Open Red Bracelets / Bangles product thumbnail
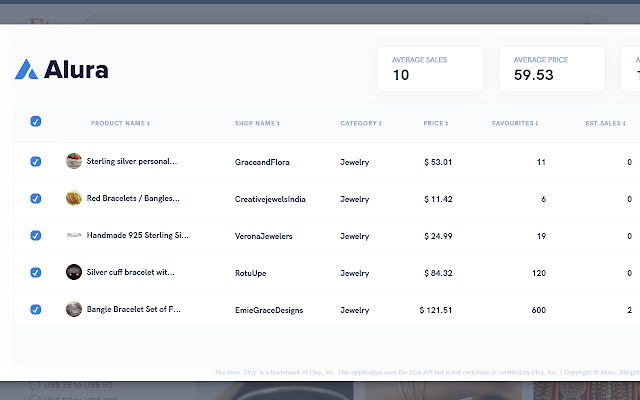Image resolution: width=640 pixels, height=400 pixels. 74,198
